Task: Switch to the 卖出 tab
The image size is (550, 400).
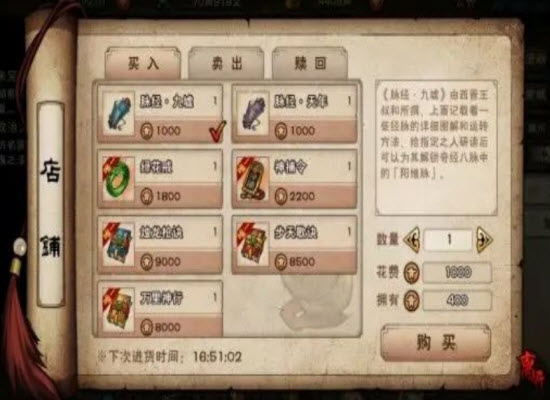Action: pos(226,63)
